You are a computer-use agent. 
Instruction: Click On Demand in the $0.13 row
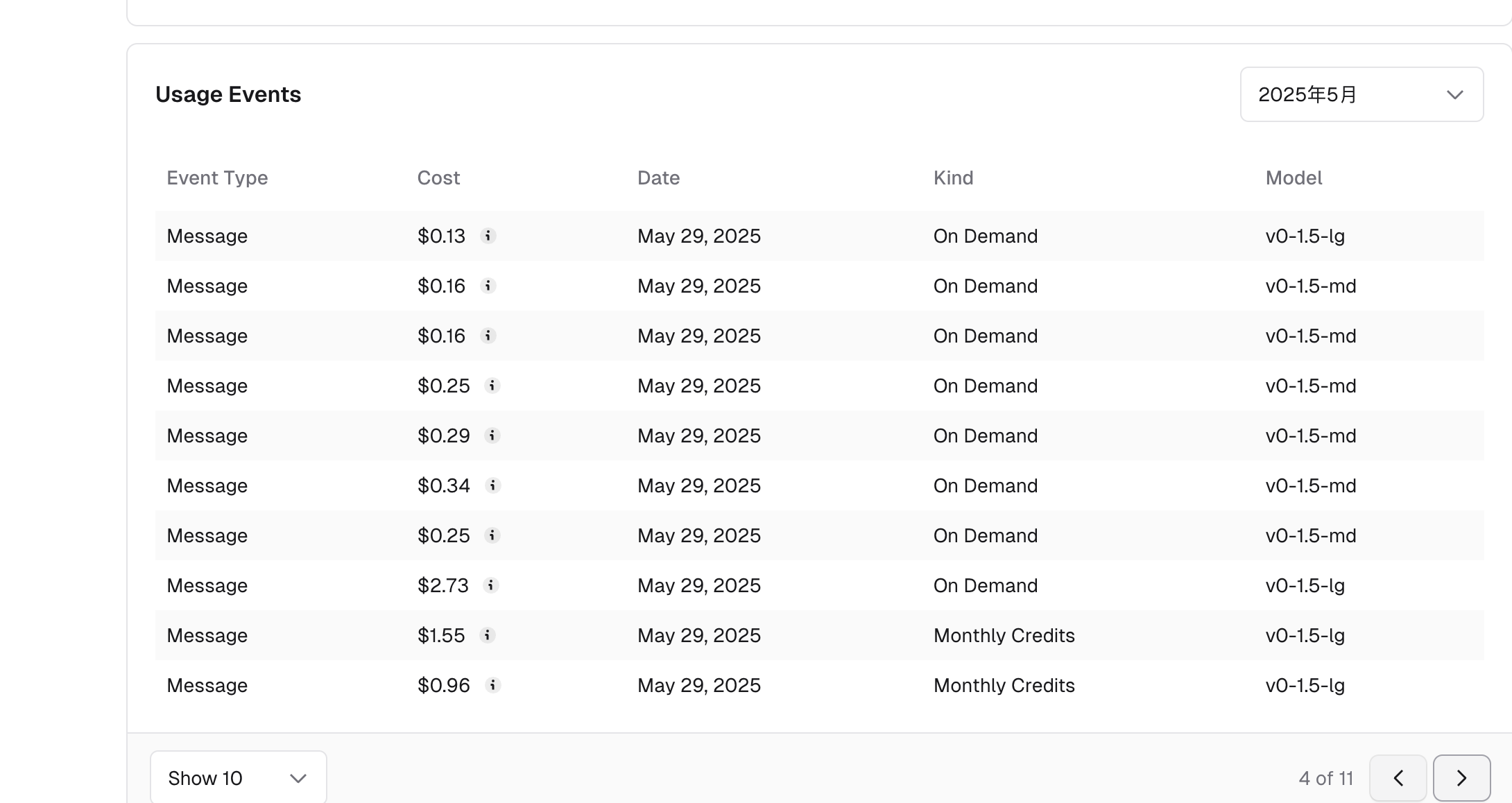[x=986, y=236]
